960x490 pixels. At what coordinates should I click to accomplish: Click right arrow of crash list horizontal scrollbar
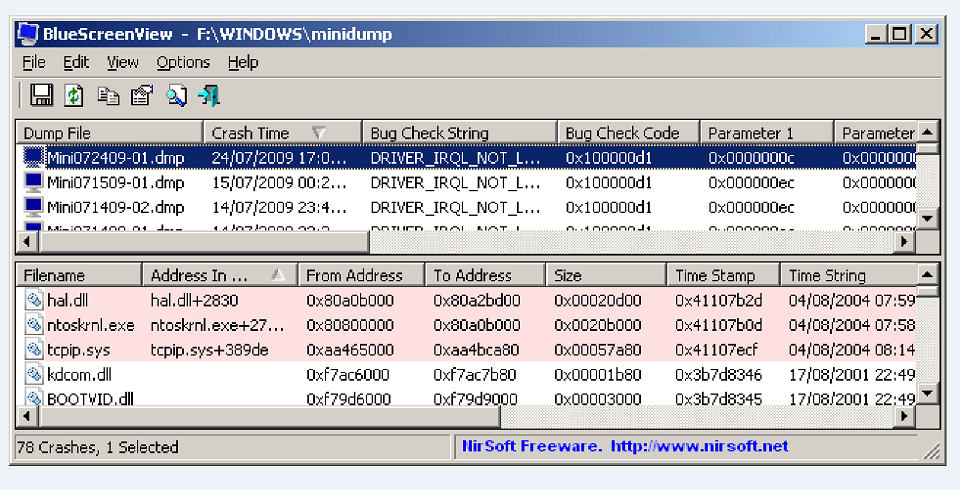pos(905,241)
